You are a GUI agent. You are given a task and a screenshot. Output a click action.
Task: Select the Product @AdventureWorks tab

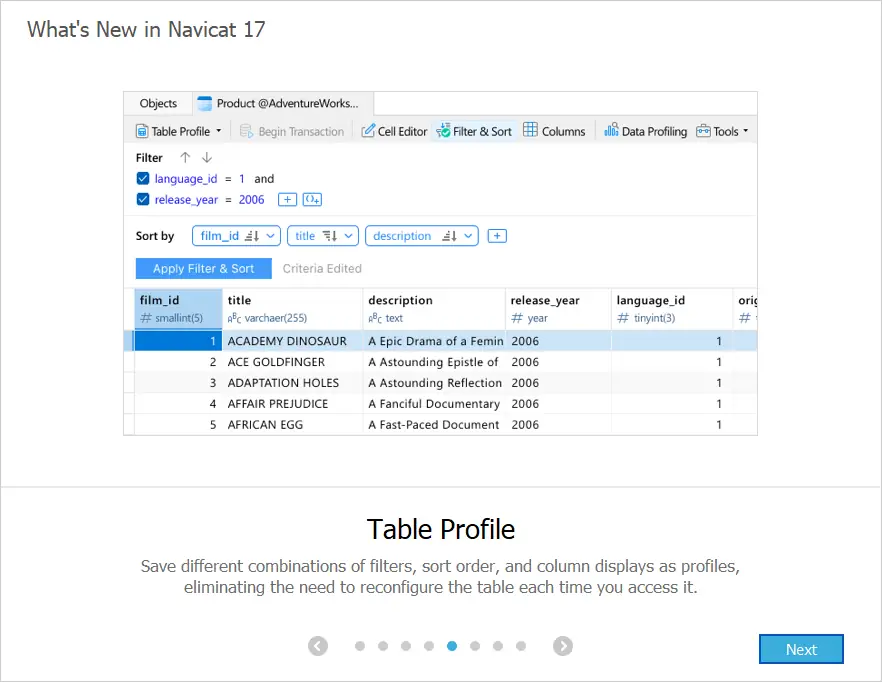(x=284, y=103)
